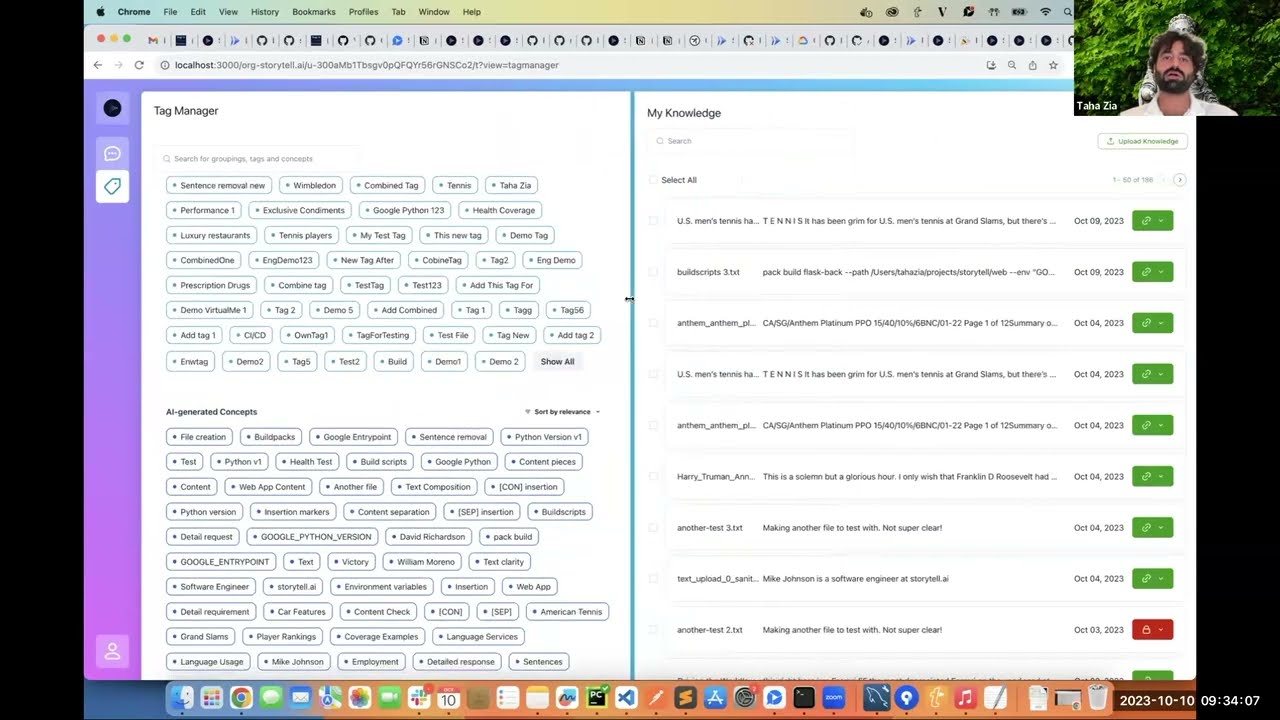Expand dropdown arrow on text_upload_0_sanit button

pos(1161,579)
